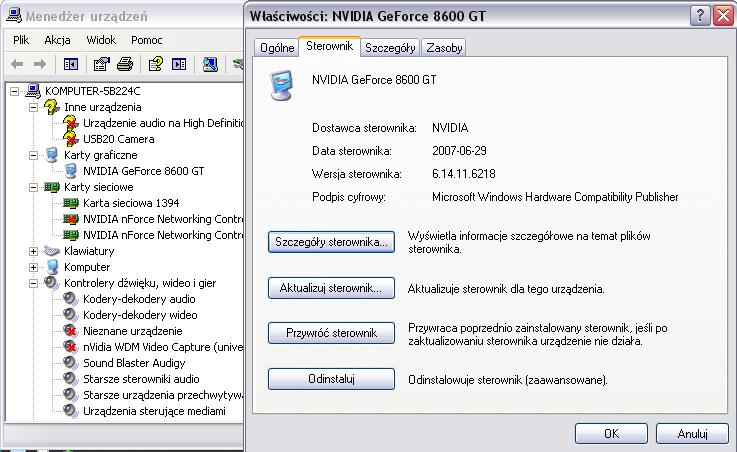Screen dimensions: 737x452
Task: Open the Widok menu
Action: [101, 40]
